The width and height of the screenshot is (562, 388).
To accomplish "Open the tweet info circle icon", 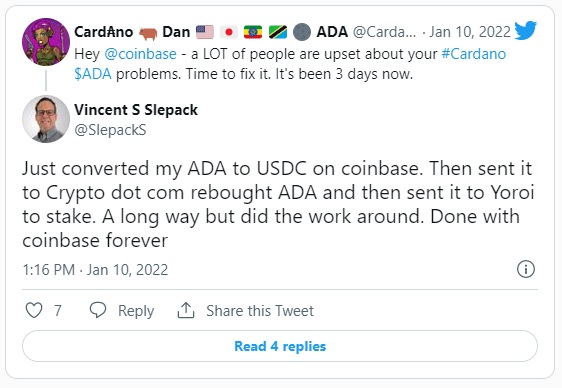I will point(526,269).
